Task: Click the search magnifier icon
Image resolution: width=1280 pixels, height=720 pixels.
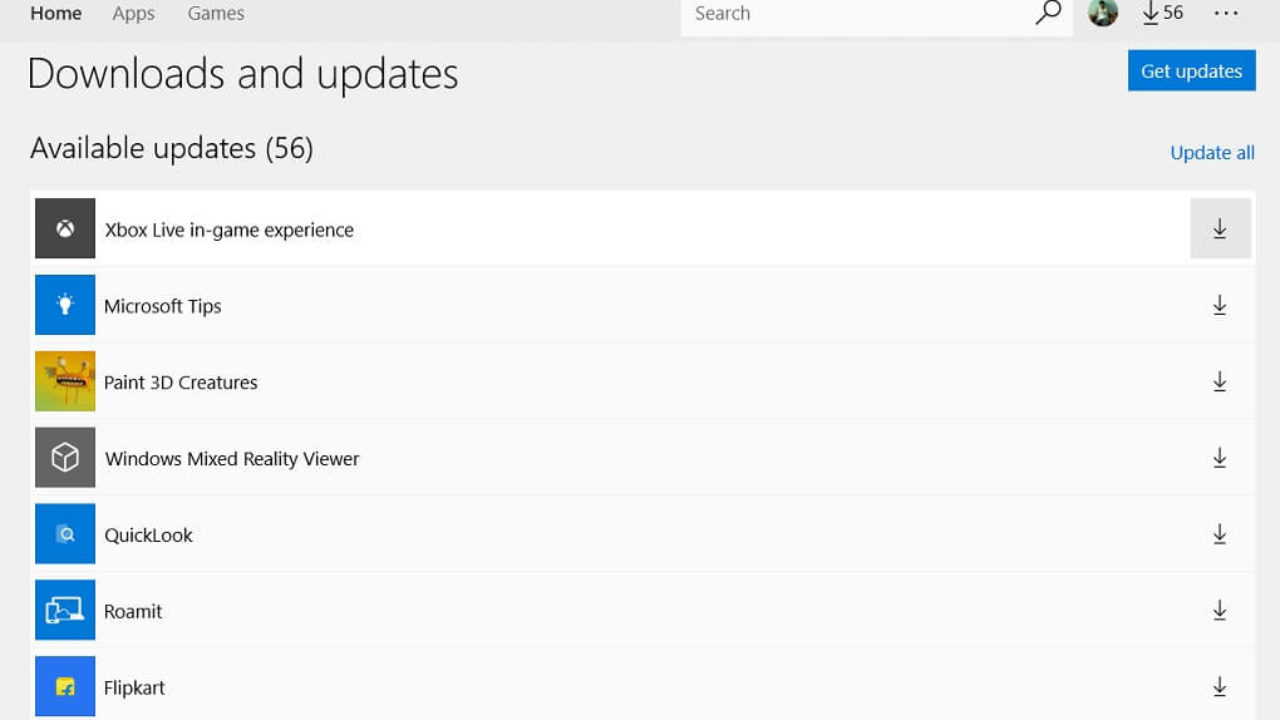Action: click(x=1047, y=13)
